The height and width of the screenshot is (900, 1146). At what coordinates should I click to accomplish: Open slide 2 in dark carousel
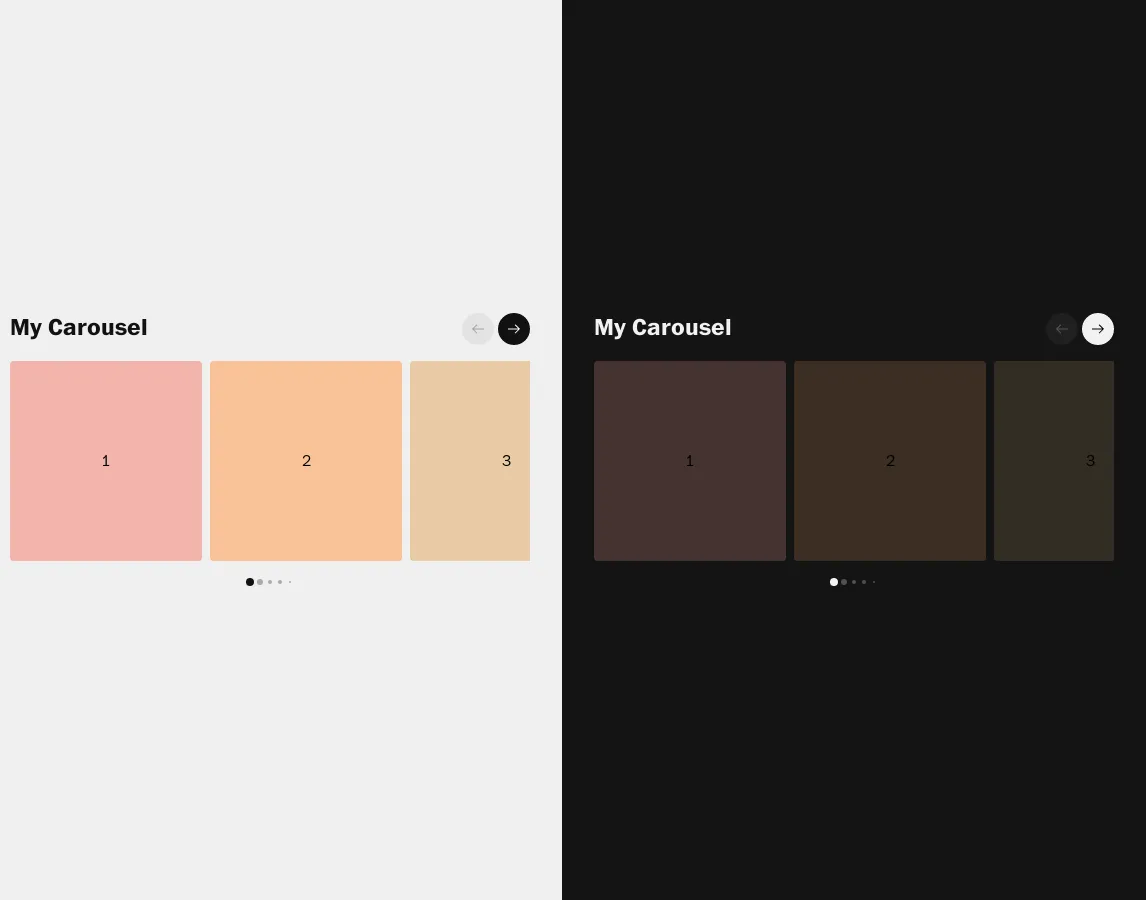[x=890, y=461]
